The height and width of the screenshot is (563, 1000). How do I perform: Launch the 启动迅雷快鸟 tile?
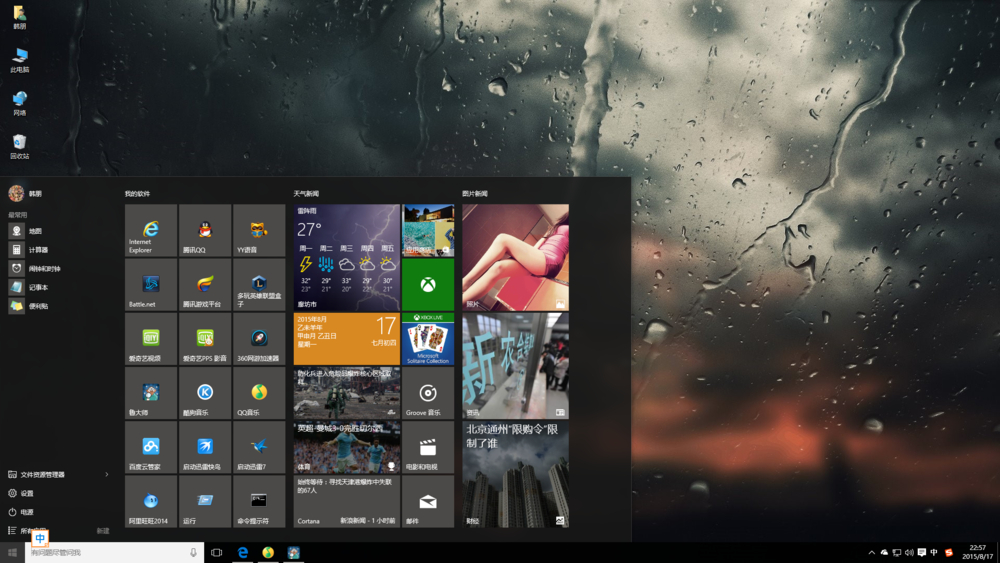[205, 447]
